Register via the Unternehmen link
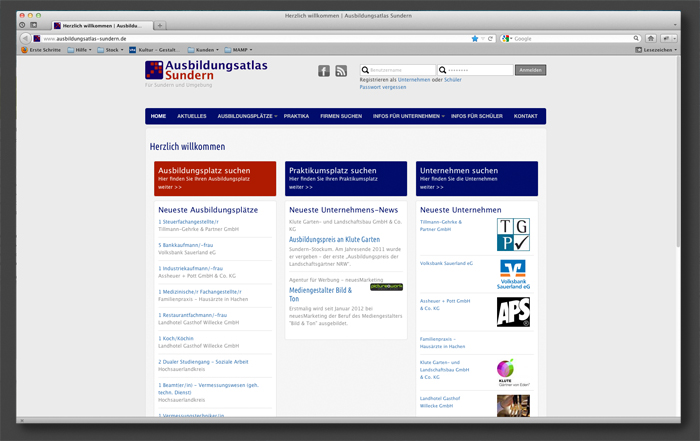 (414, 80)
